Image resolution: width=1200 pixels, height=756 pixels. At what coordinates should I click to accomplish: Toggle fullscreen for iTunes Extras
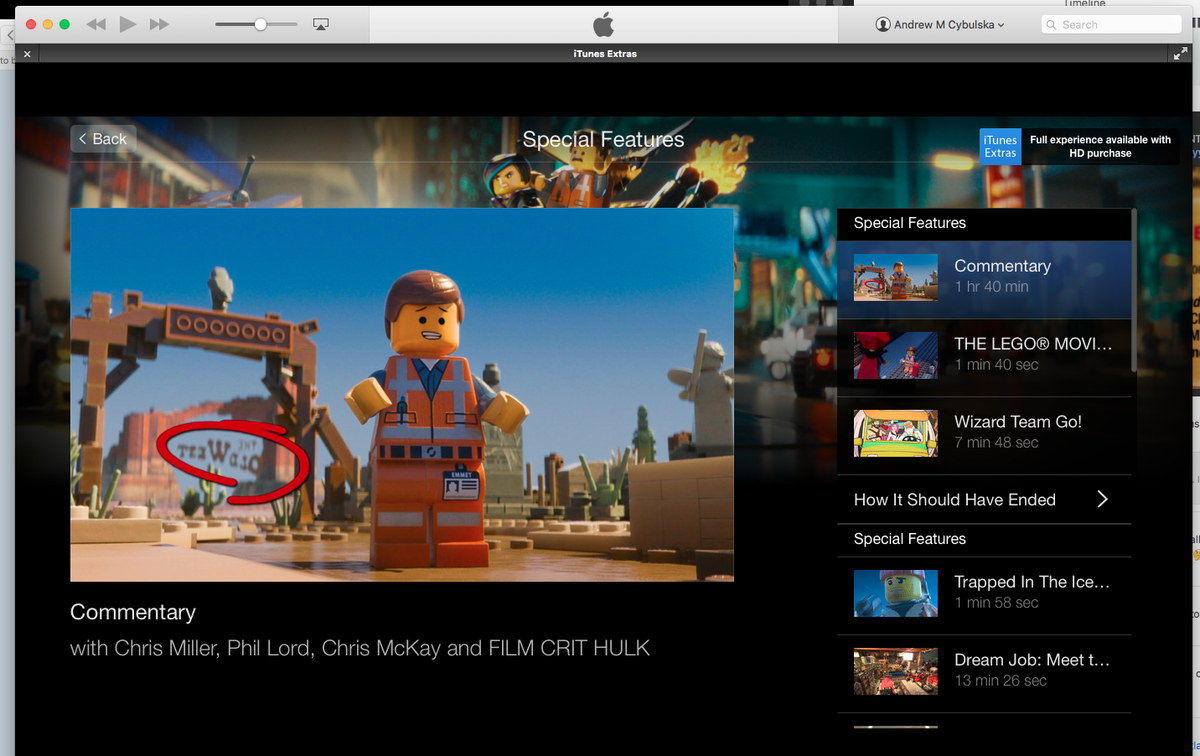(x=1180, y=54)
